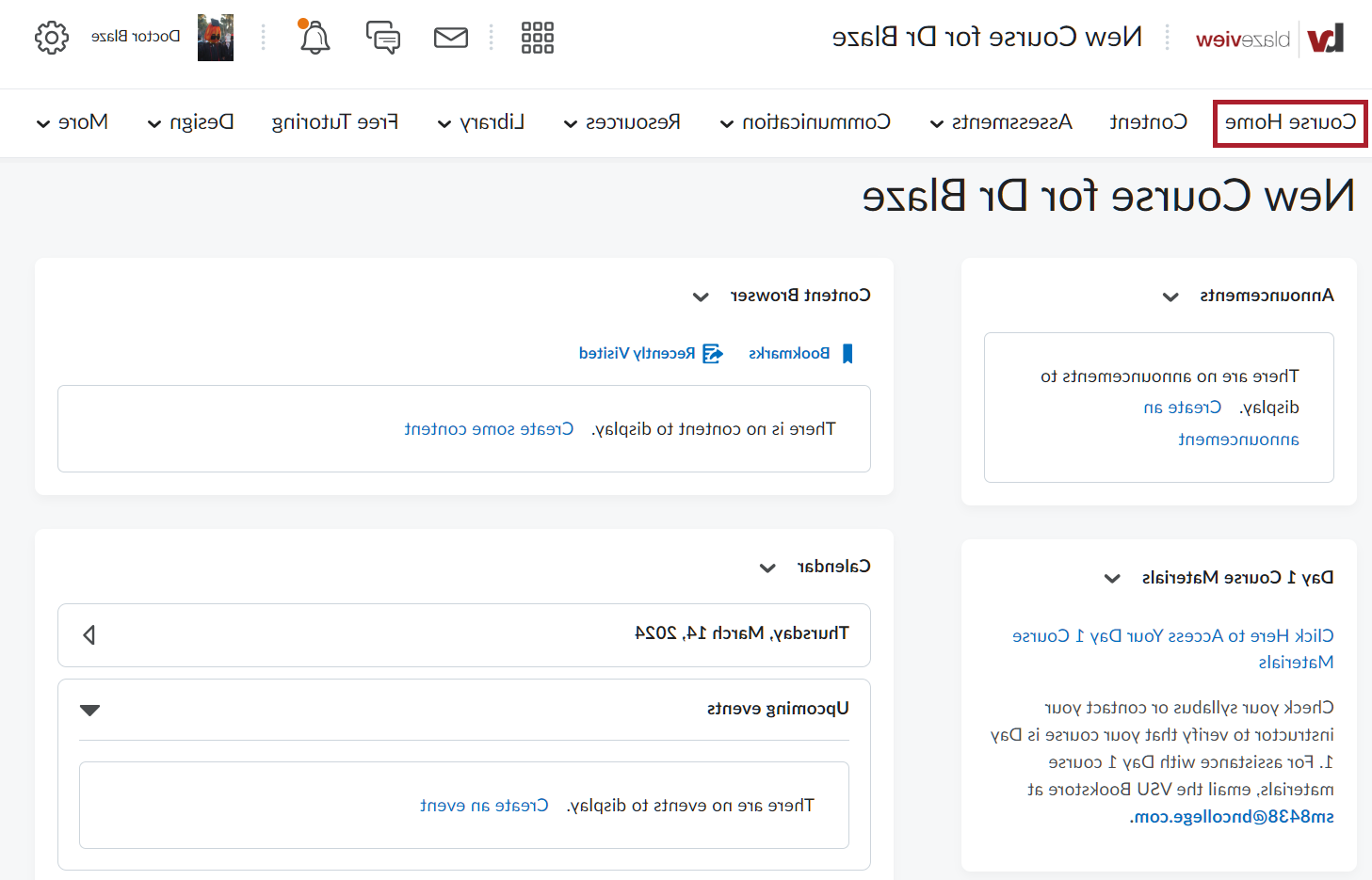Click the sm8438@bncollege.com email link
Image resolution: width=1372 pixels, height=880 pixels.
click(x=1232, y=817)
